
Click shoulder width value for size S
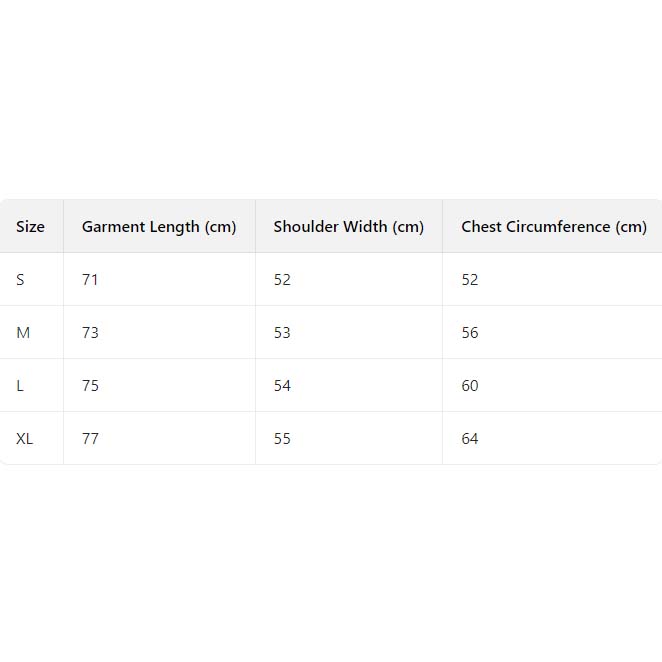click(282, 280)
